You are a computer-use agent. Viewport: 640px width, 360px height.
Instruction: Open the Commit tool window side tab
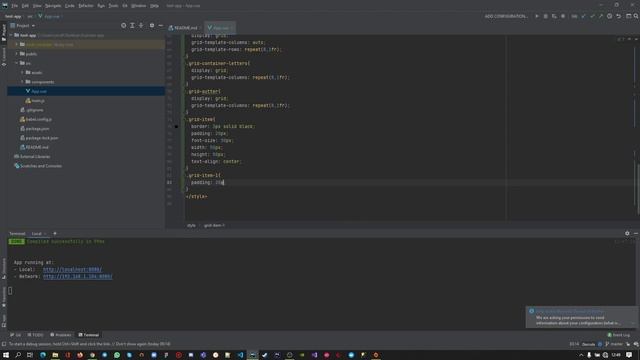point(4,56)
